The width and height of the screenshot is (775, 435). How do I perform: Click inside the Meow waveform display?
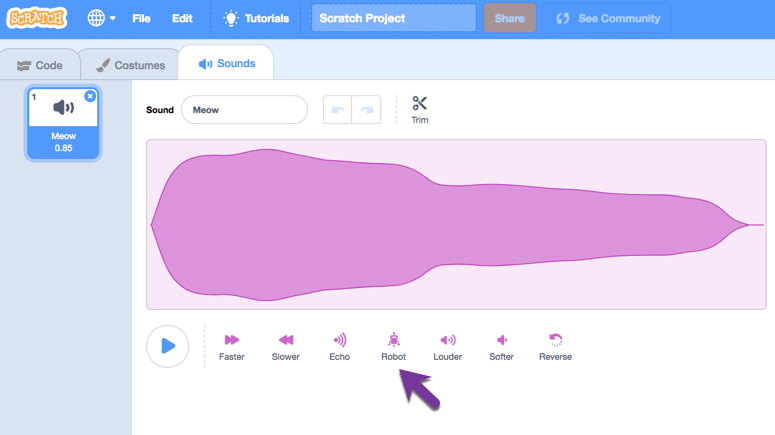tap(456, 224)
